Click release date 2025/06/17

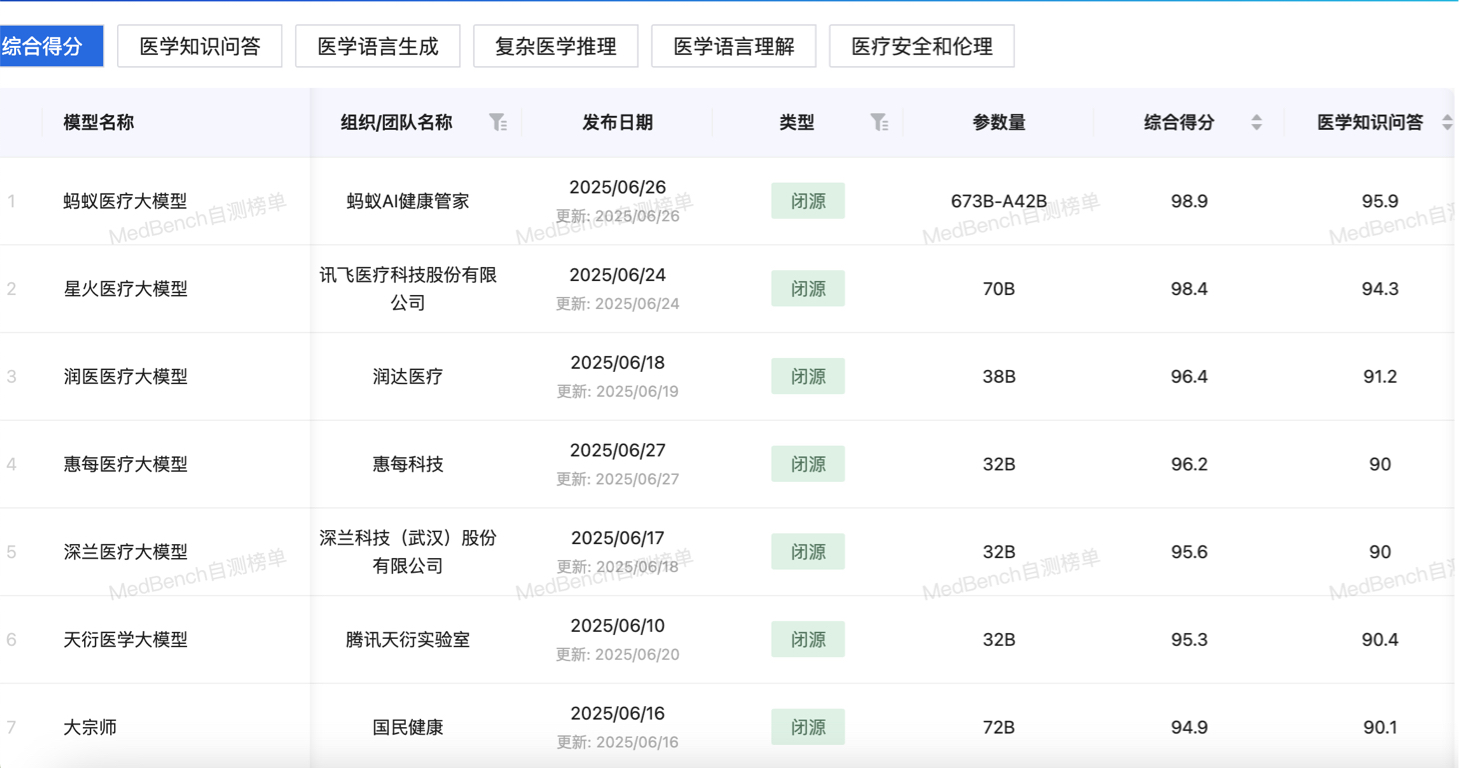(617, 538)
